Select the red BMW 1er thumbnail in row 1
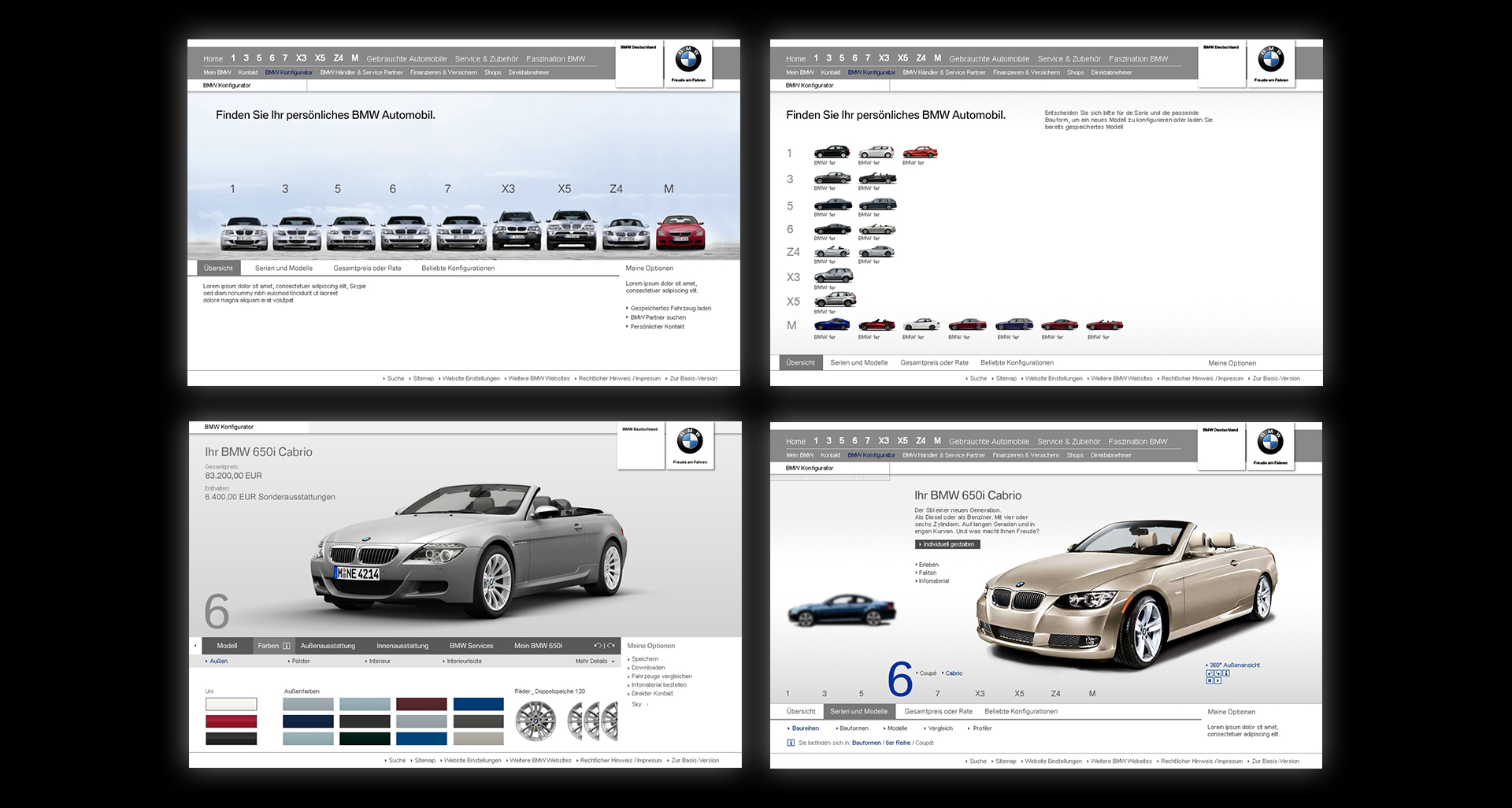 (920, 152)
